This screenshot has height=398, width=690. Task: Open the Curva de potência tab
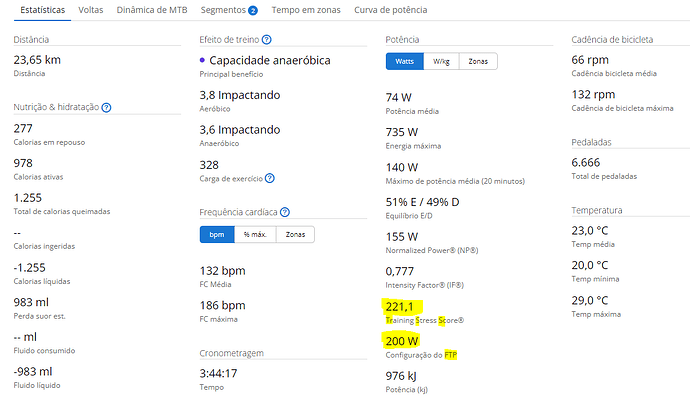coord(391,10)
